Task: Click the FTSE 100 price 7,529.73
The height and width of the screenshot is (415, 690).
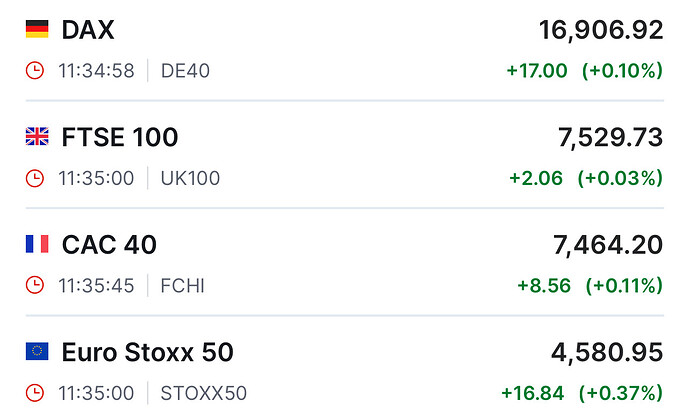Action: coord(611,137)
